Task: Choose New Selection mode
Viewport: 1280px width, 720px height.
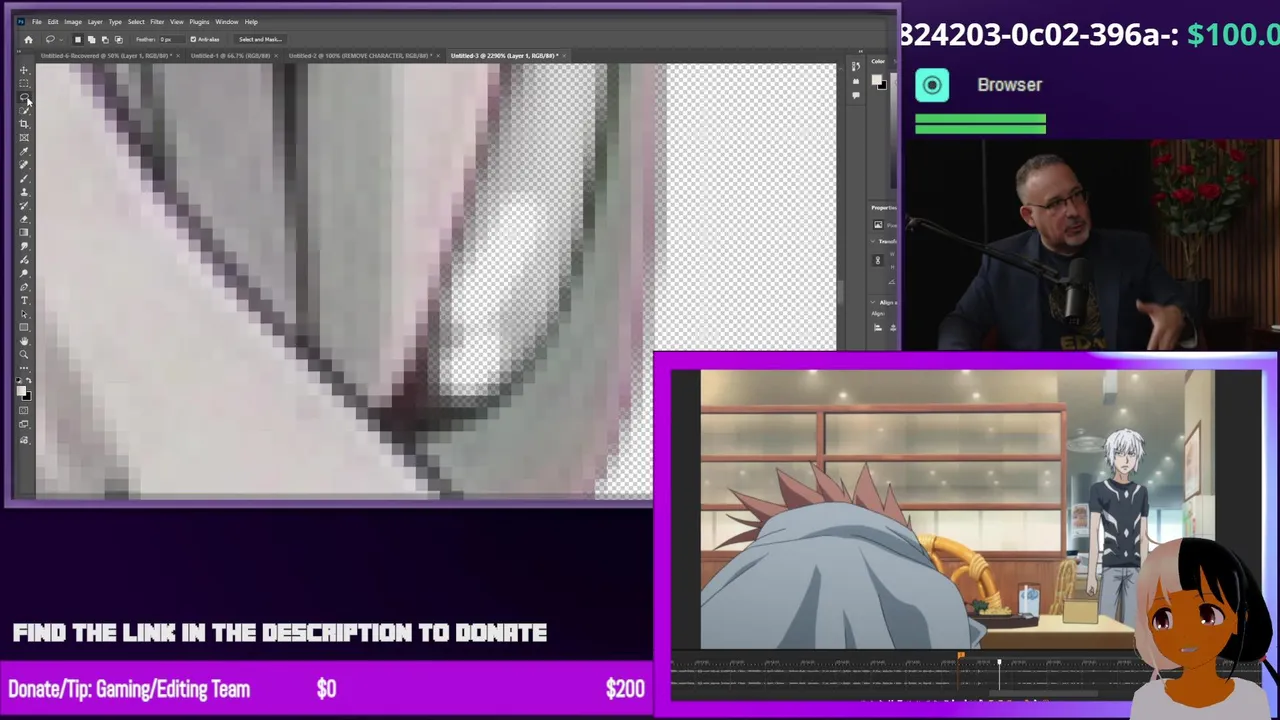Action: click(x=78, y=39)
